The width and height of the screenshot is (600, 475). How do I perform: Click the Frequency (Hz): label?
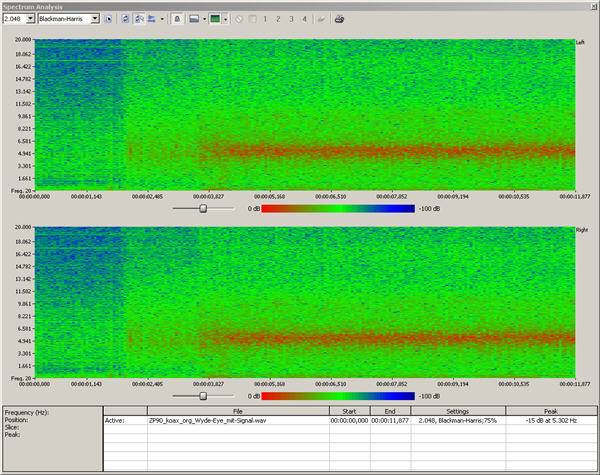coord(27,413)
